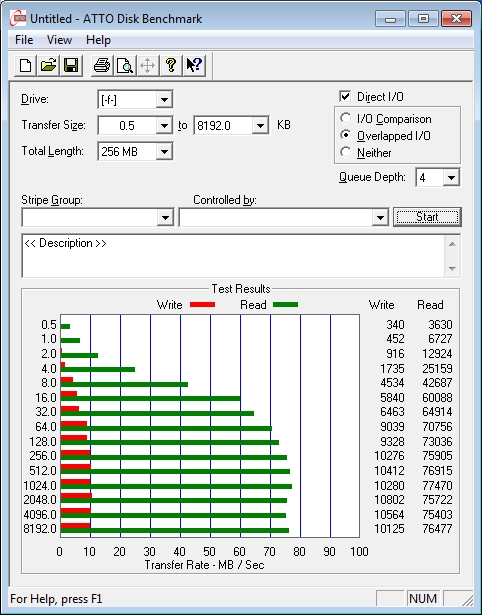This screenshot has width=482, height=615.
Task: Open the File menu
Action: pos(24,40)
